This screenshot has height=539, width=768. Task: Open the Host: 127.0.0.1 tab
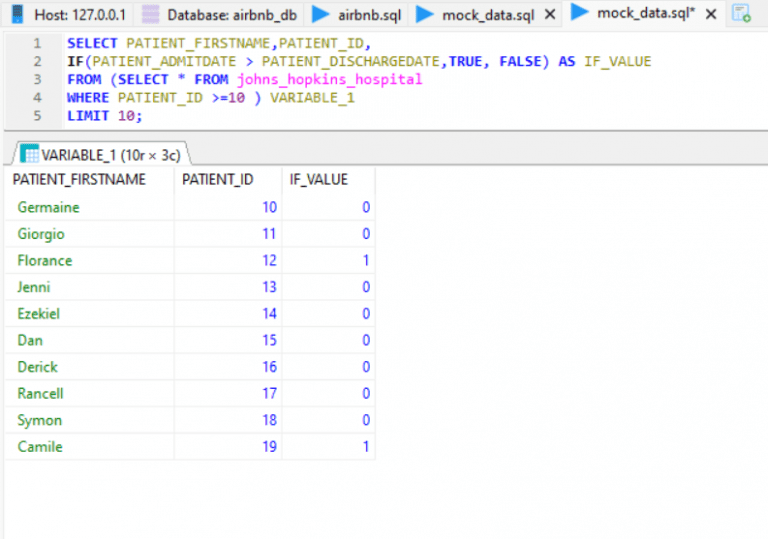[x=69, y=15]
